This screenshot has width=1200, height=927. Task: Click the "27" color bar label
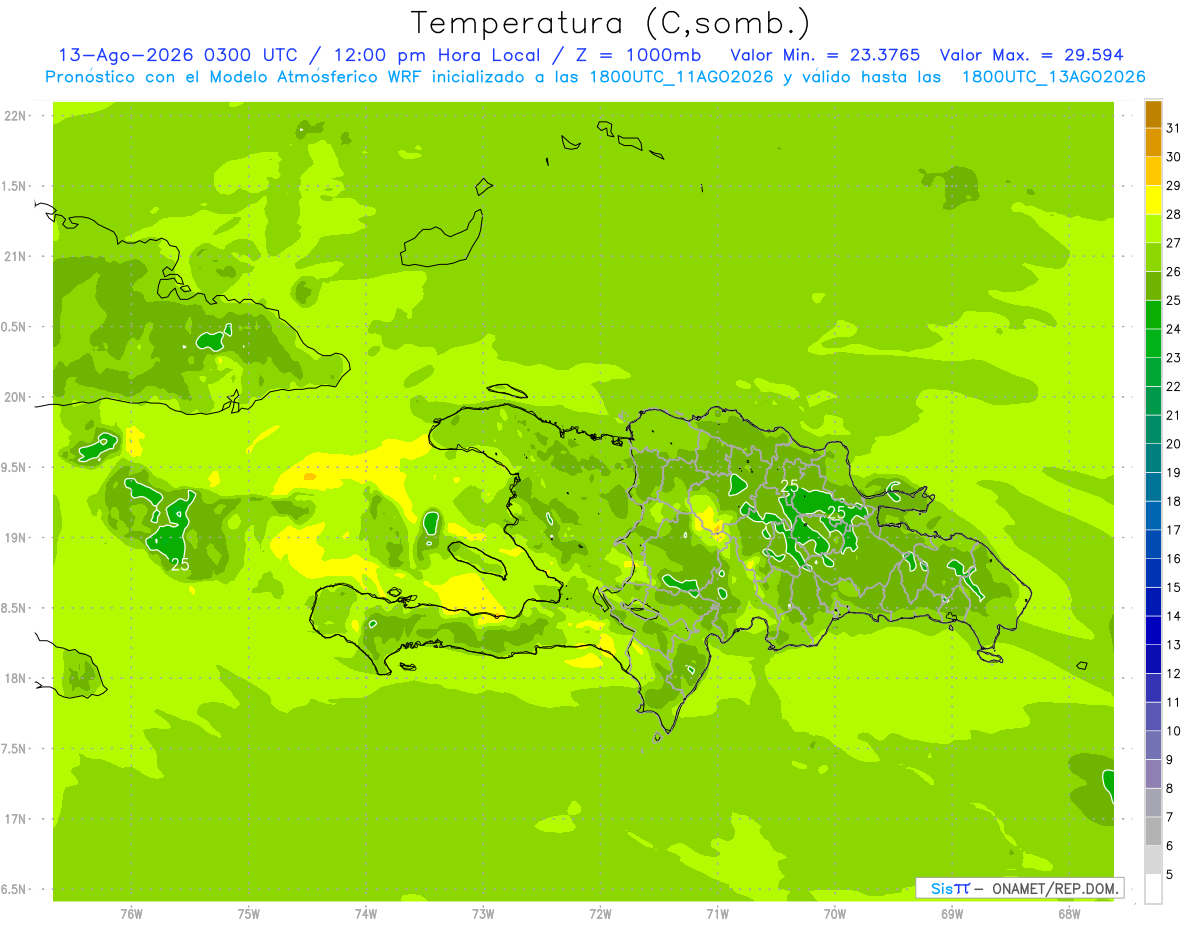coord(1173,243)
